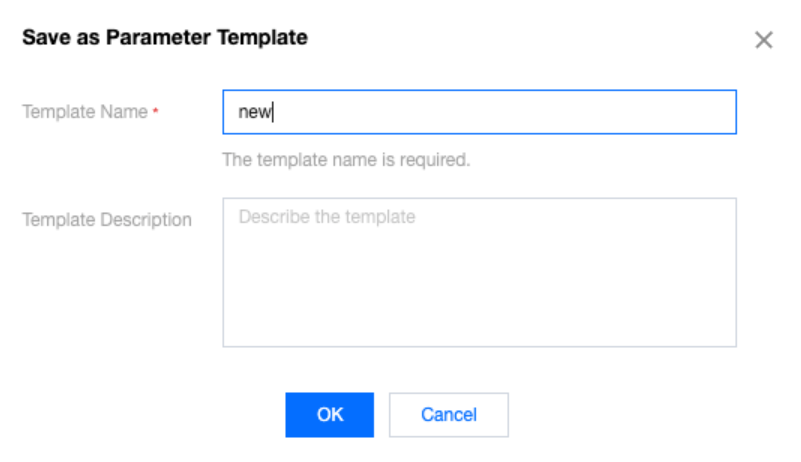
Task: Click the Template Description label
Action: pos(107,219)
